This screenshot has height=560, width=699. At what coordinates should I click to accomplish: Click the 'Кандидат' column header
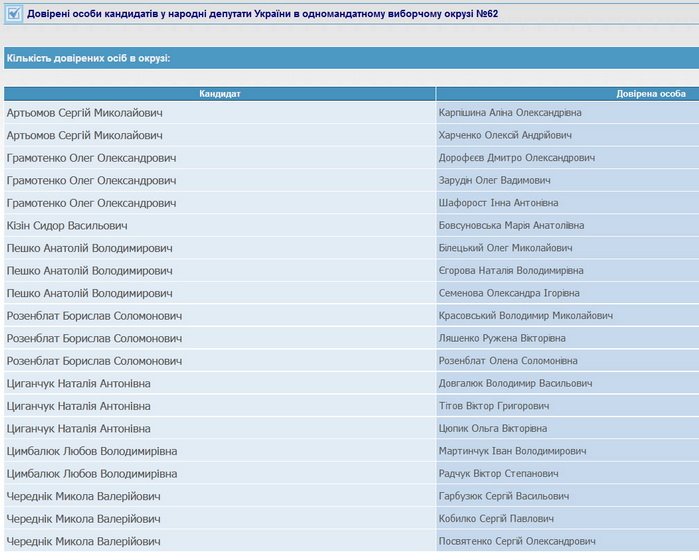[x=219, y=93]
